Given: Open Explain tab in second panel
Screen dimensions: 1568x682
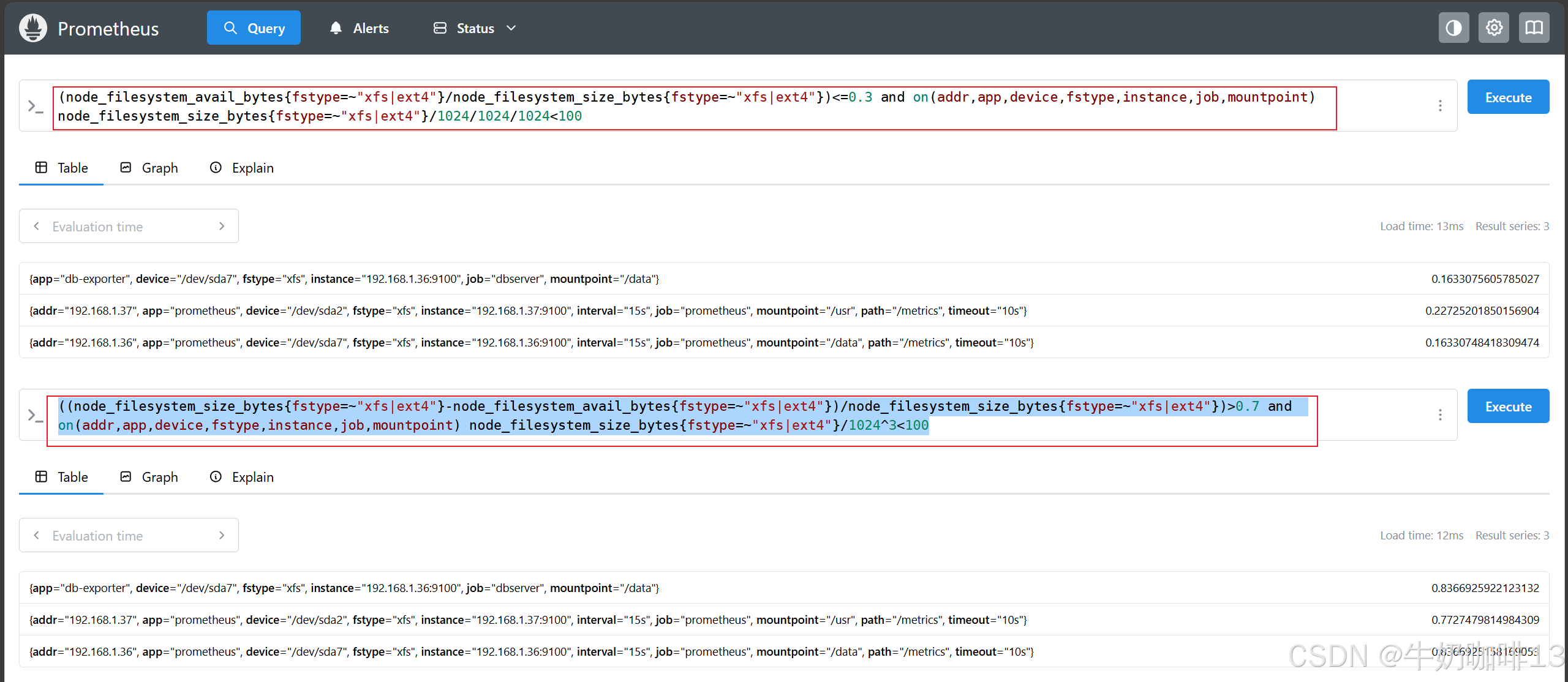Looking at the screenshot, I should click(242, 477).
